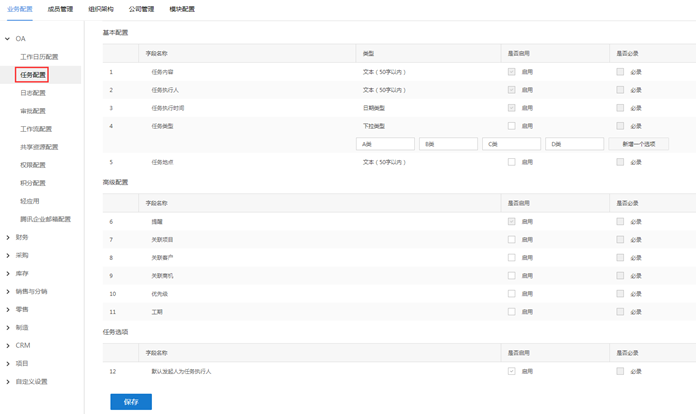This screenshot has height=414, width=696.
Task: Click the C类 option input field
Action: [511, 144]
